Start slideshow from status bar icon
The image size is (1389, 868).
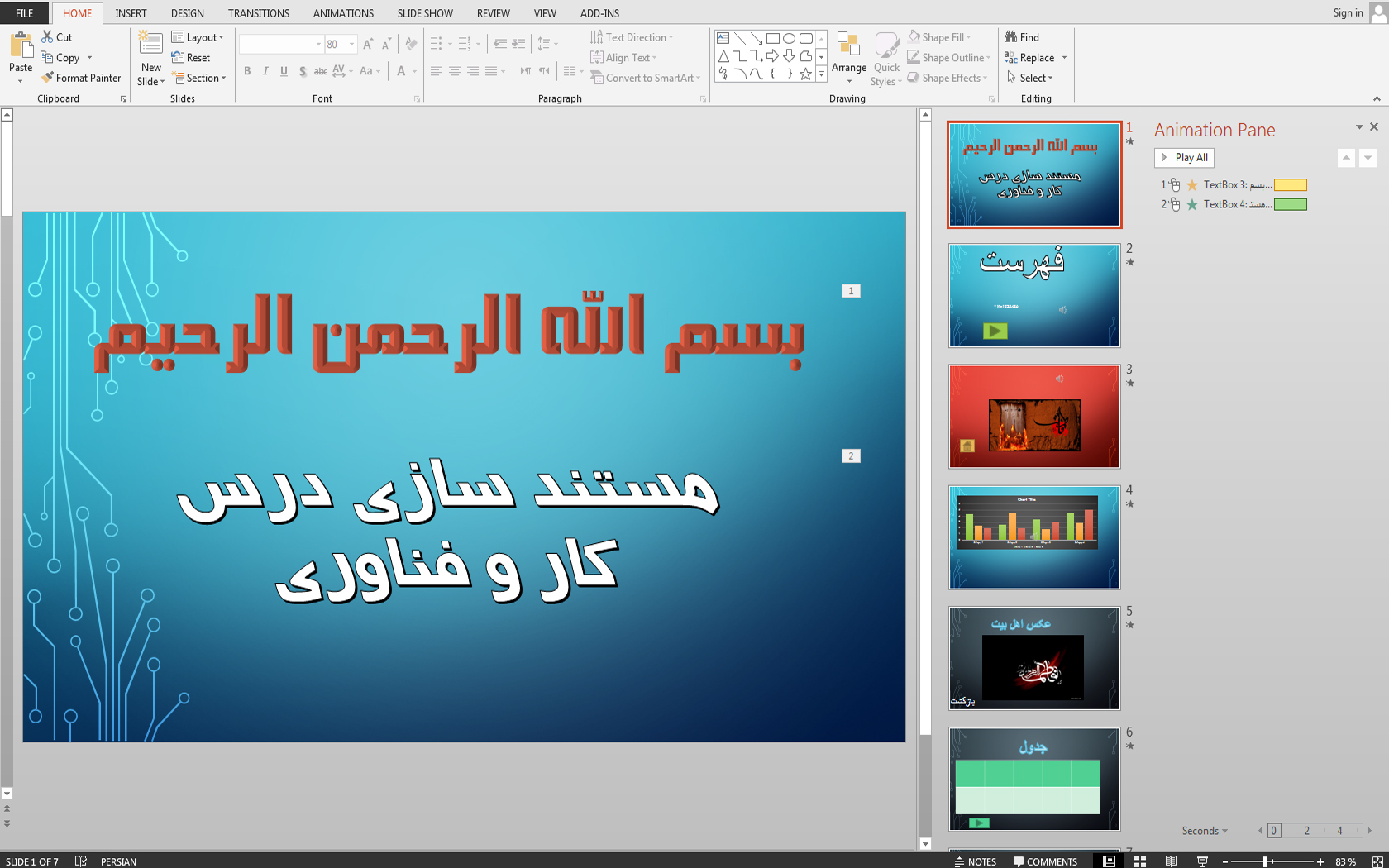1202,861
